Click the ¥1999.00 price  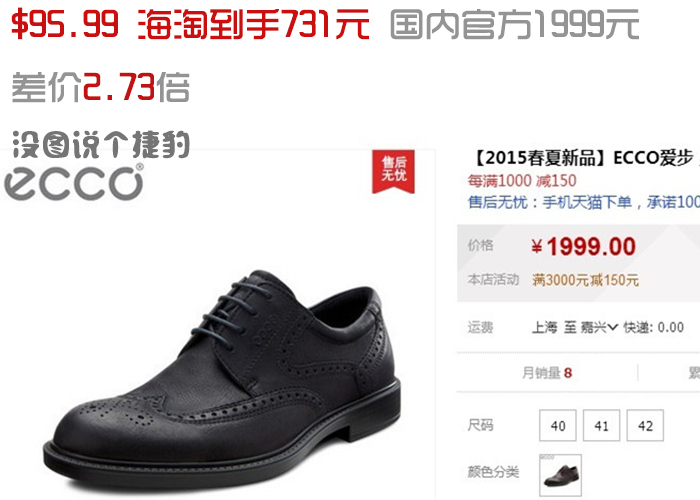click(583, 247)
